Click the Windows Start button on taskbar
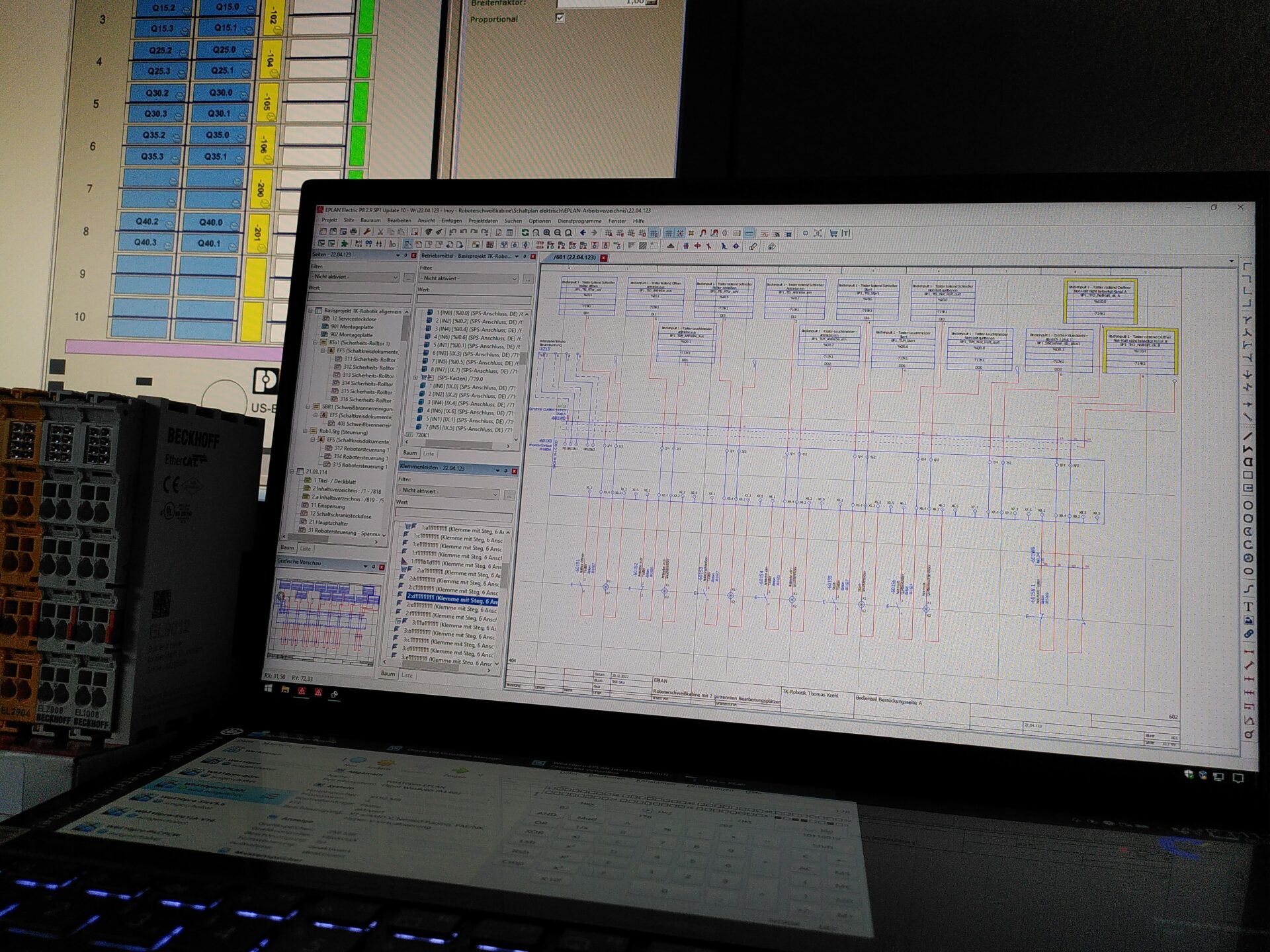Viewport: 1270px width, 952px height. point(269,688)
